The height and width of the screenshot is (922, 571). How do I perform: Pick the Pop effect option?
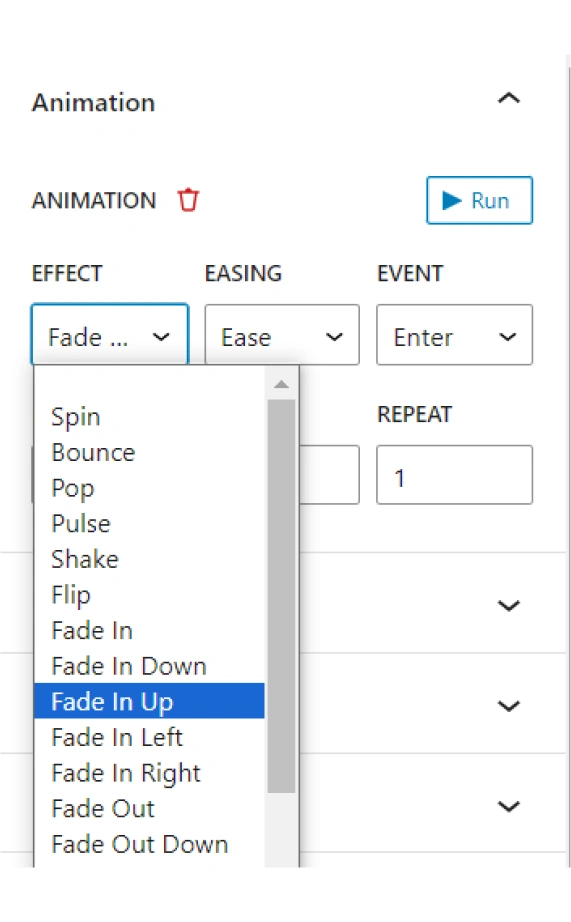point(149,488)
